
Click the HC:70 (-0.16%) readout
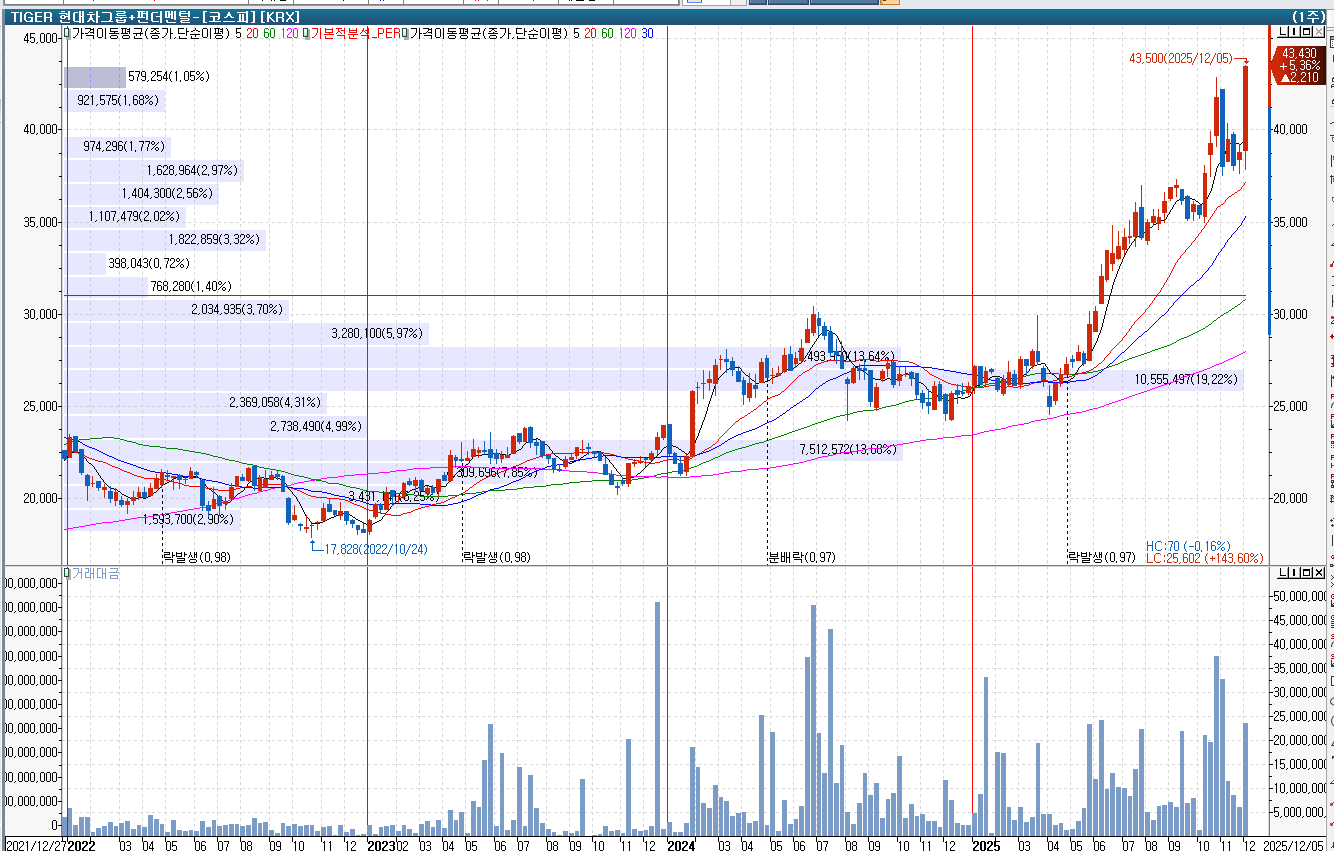1188,546
